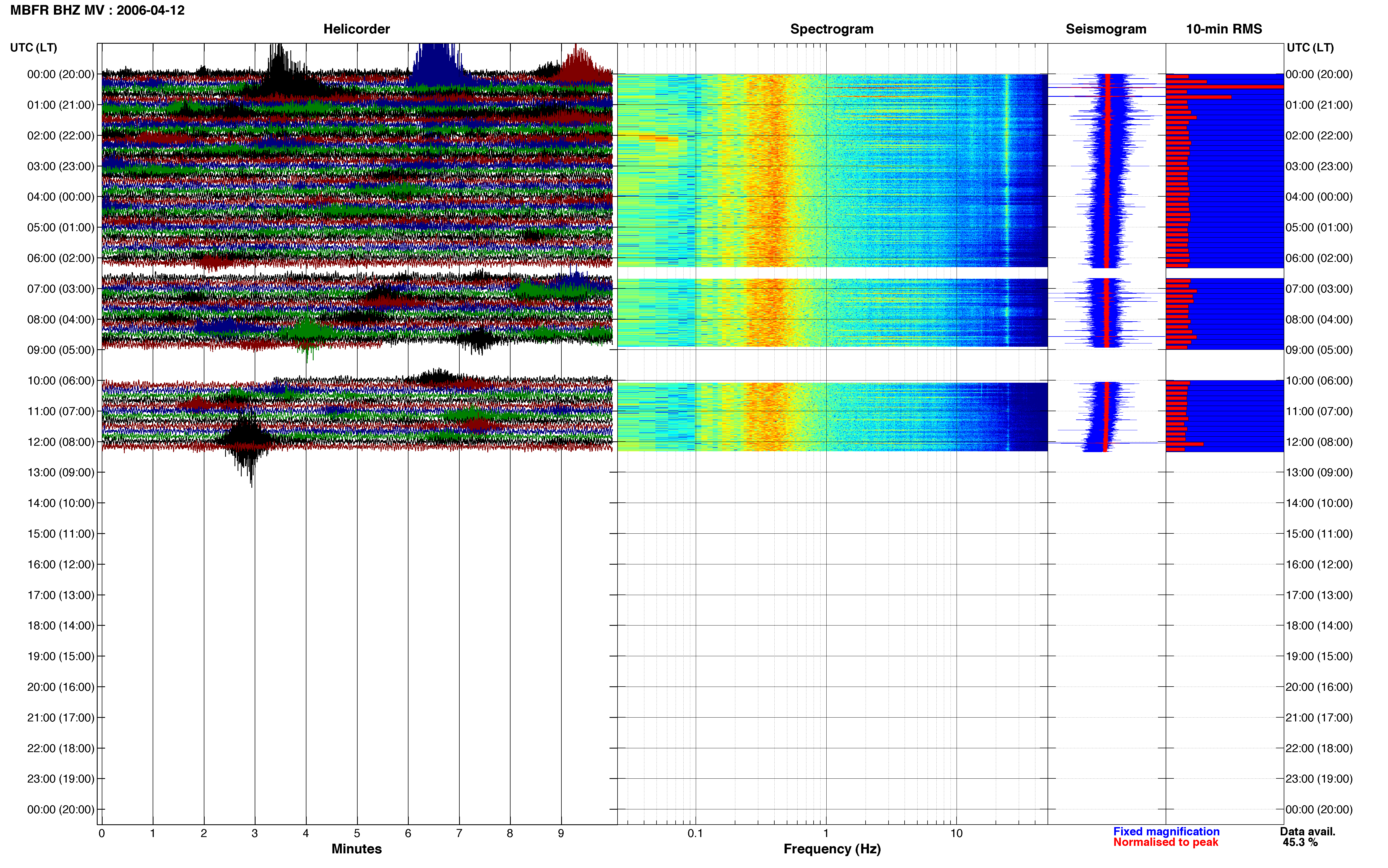Click left time label '02:00 (22:00)'
The image size is (1388, 868).
pyautogui.click(x=60, y=135)
